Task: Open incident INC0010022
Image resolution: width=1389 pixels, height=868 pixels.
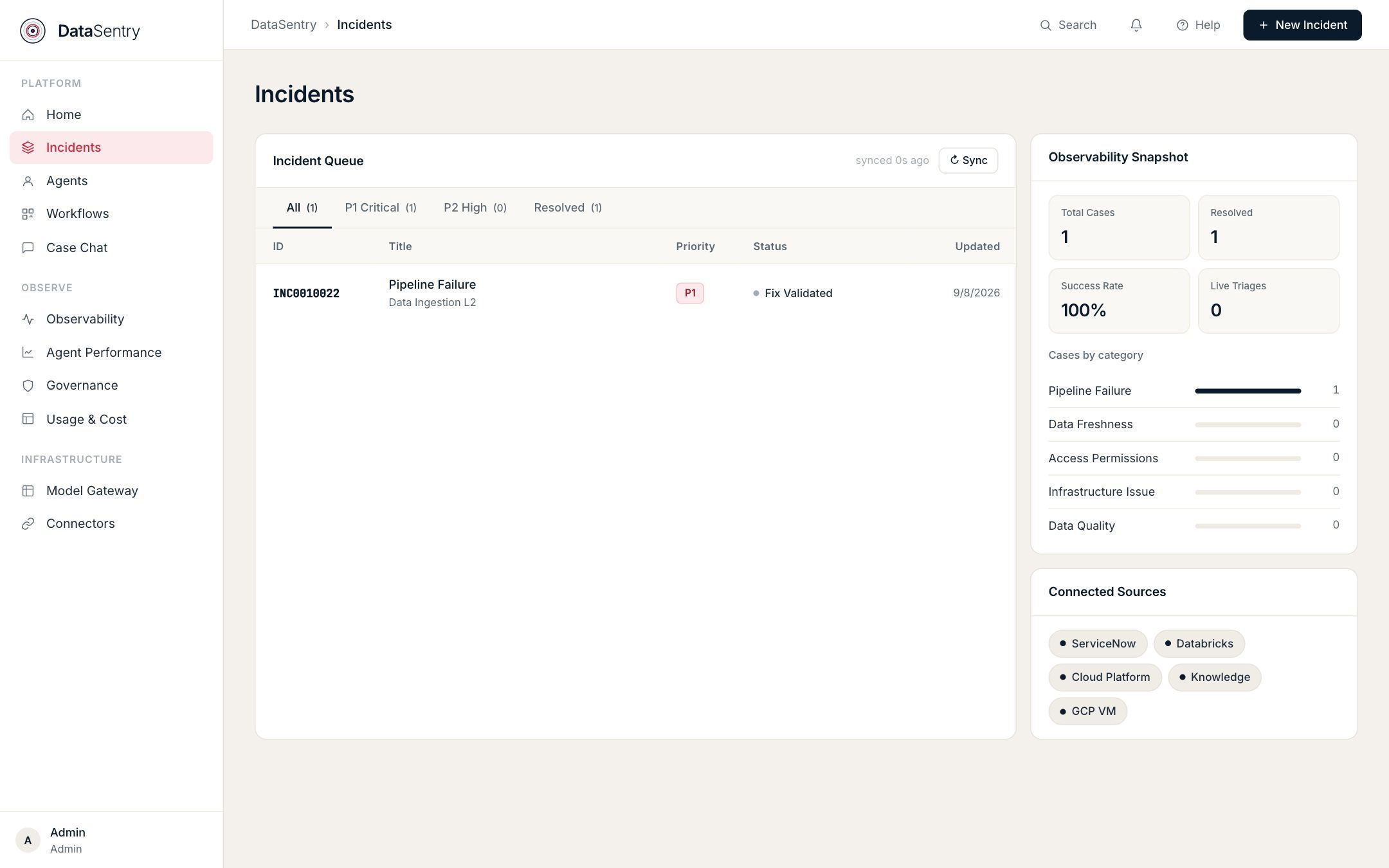Action: coord(306,293)
